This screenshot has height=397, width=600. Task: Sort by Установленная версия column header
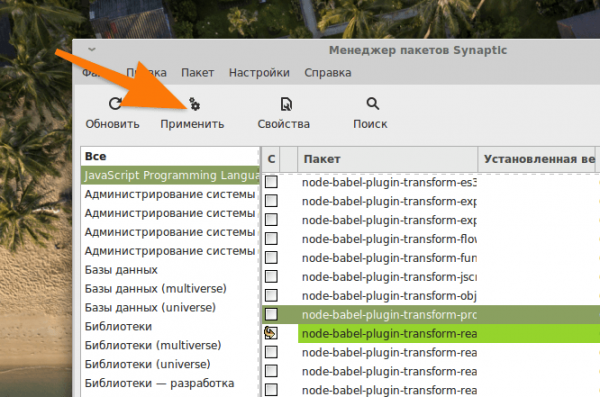[x=537, y=159]
